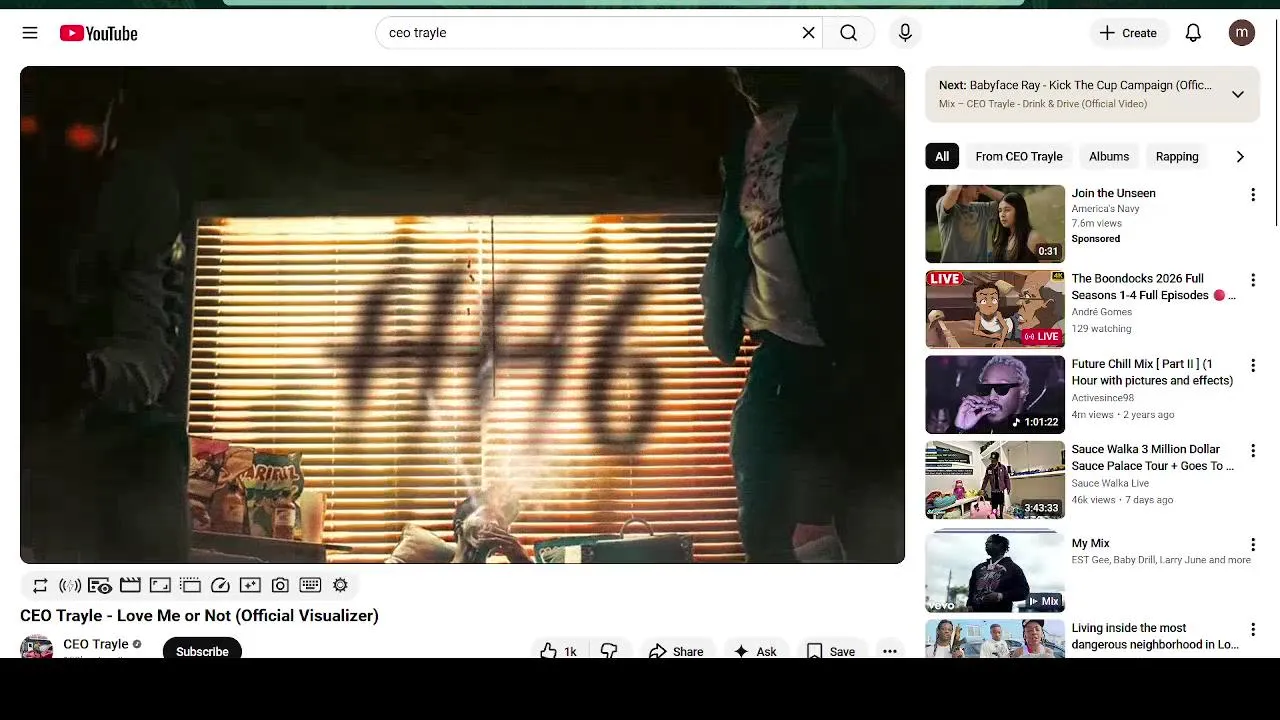1280x720 pixels.
Task: Expand the Next: Babyface Ray mix panel
Action: click(x=1238, y=94)
